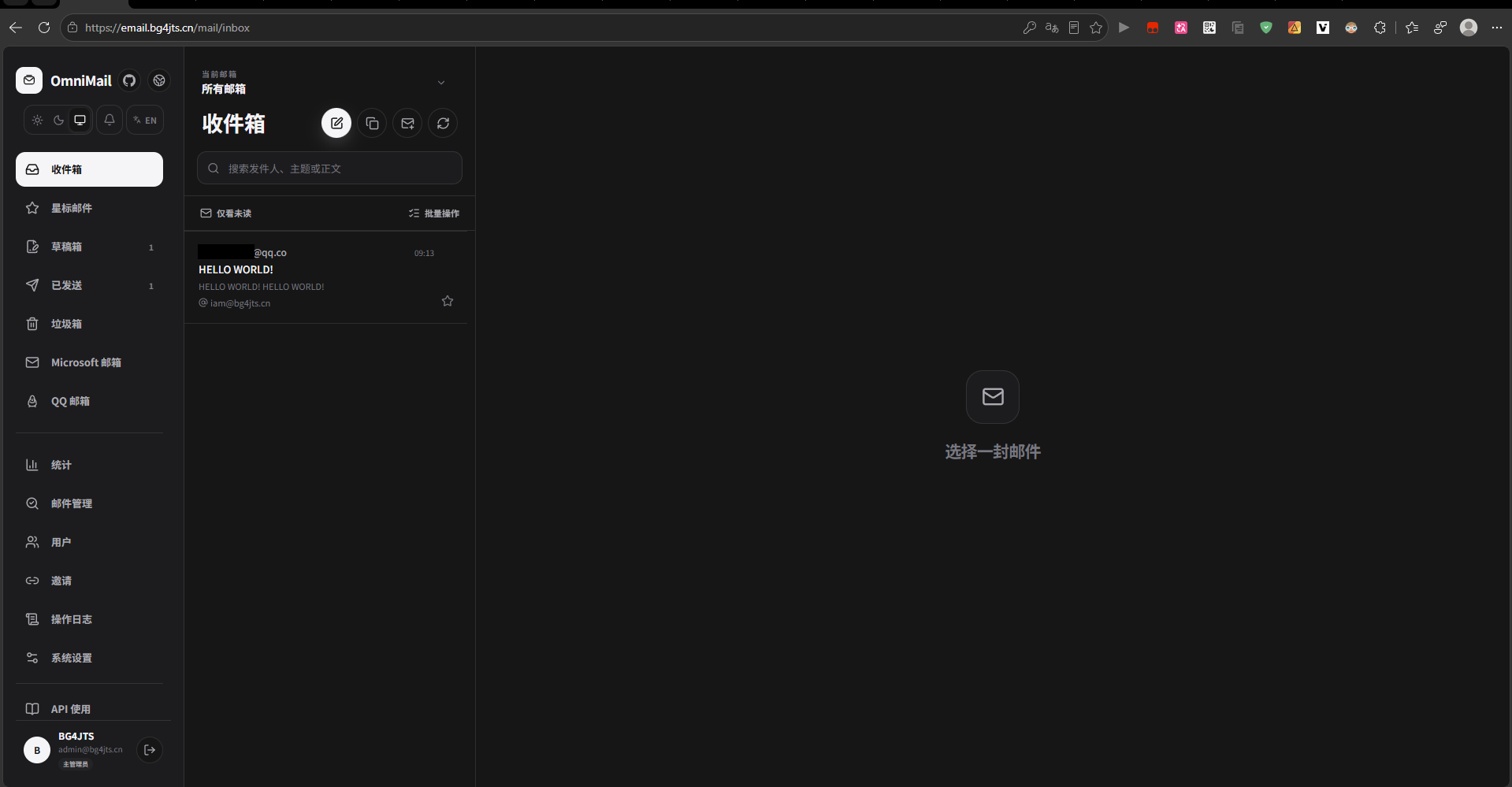Screen dimensions: 1512x787
Task: Select the system theme monitor icon
Action: tap(80, 120)
